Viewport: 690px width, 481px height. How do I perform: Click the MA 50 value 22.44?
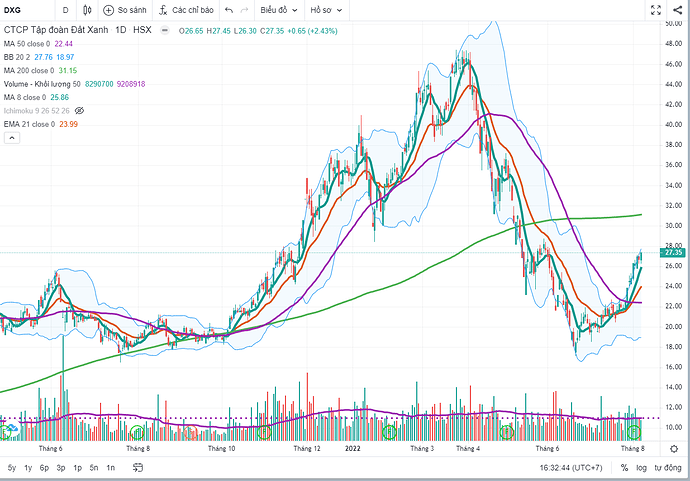click(63, 44)
